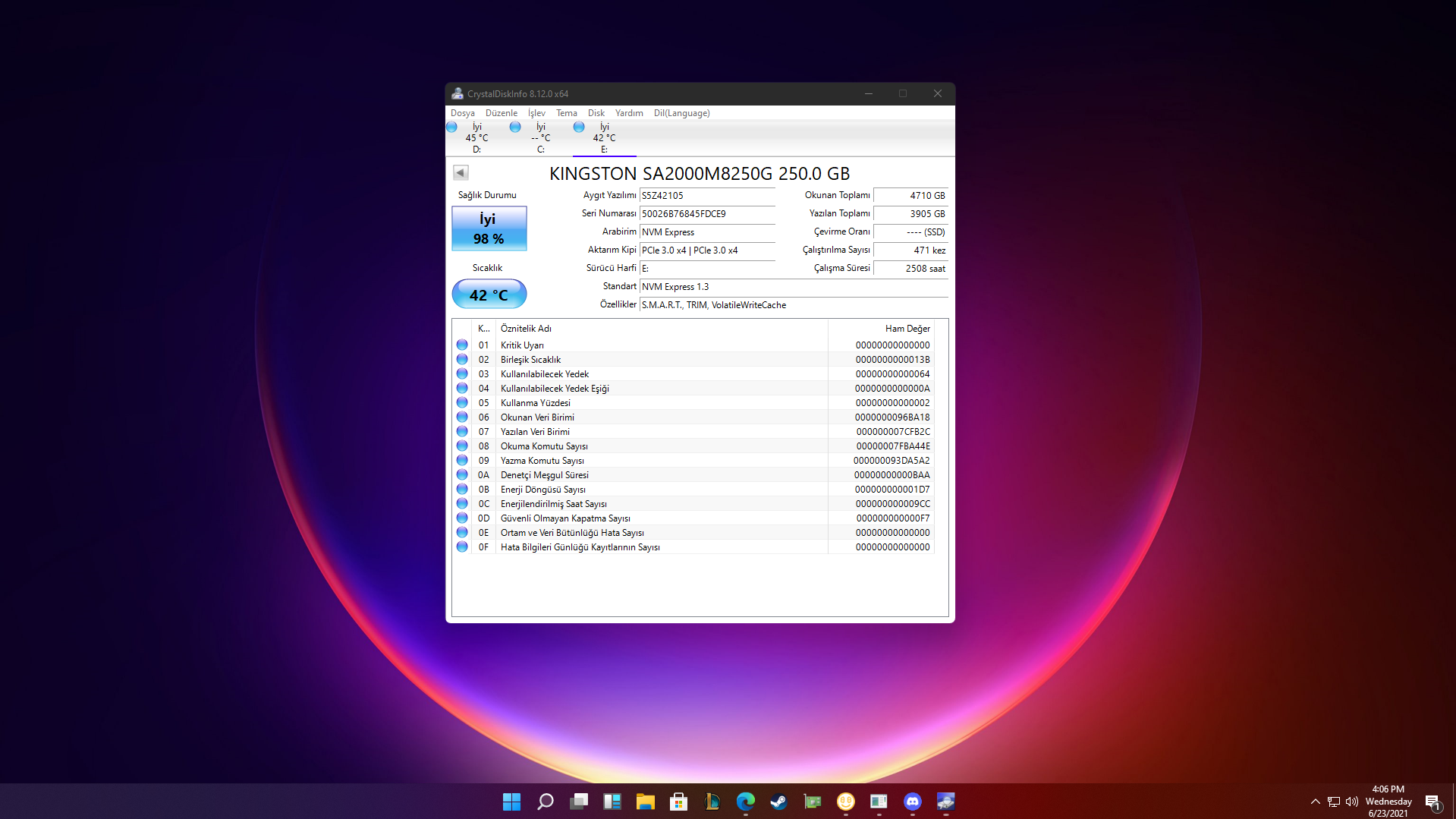Click the status icon for Enerji Döngüsü Sayısı
The height and width of the screenshot is (819, 1456).
(x=462, y=489)
